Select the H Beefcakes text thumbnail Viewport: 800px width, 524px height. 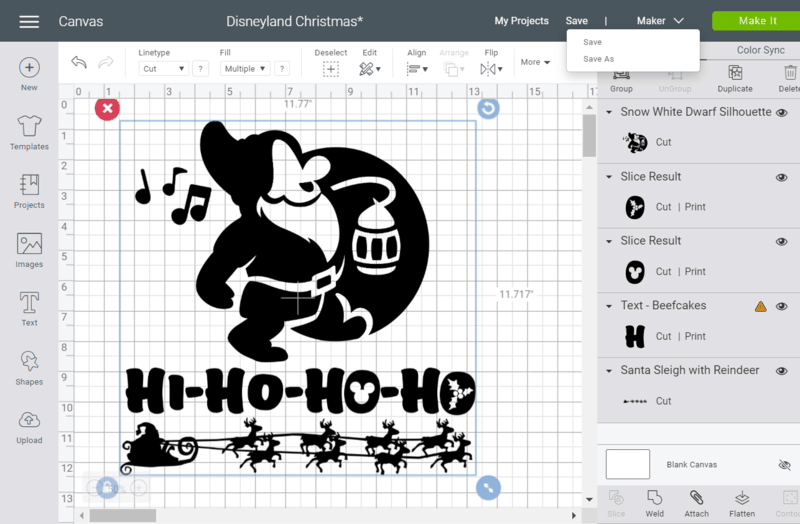point(635,336)
